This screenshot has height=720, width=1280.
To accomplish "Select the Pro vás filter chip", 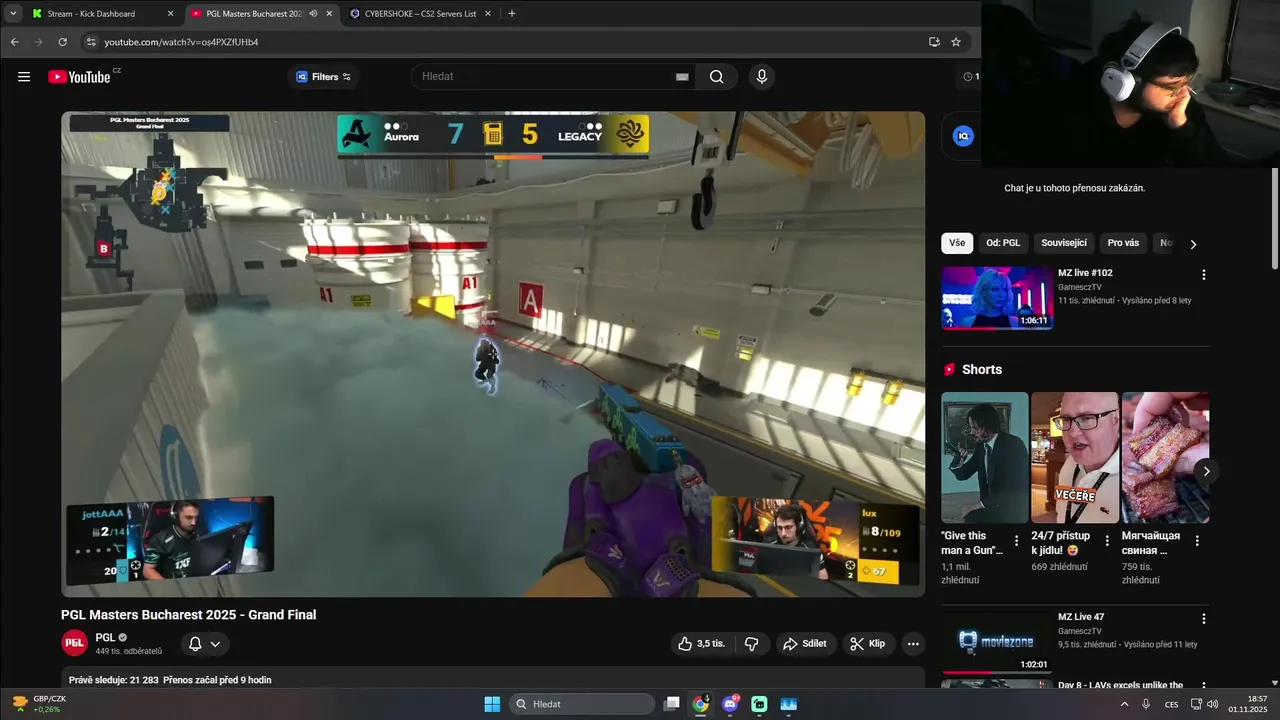I will pyautogui.click(x=1123, y=243).
